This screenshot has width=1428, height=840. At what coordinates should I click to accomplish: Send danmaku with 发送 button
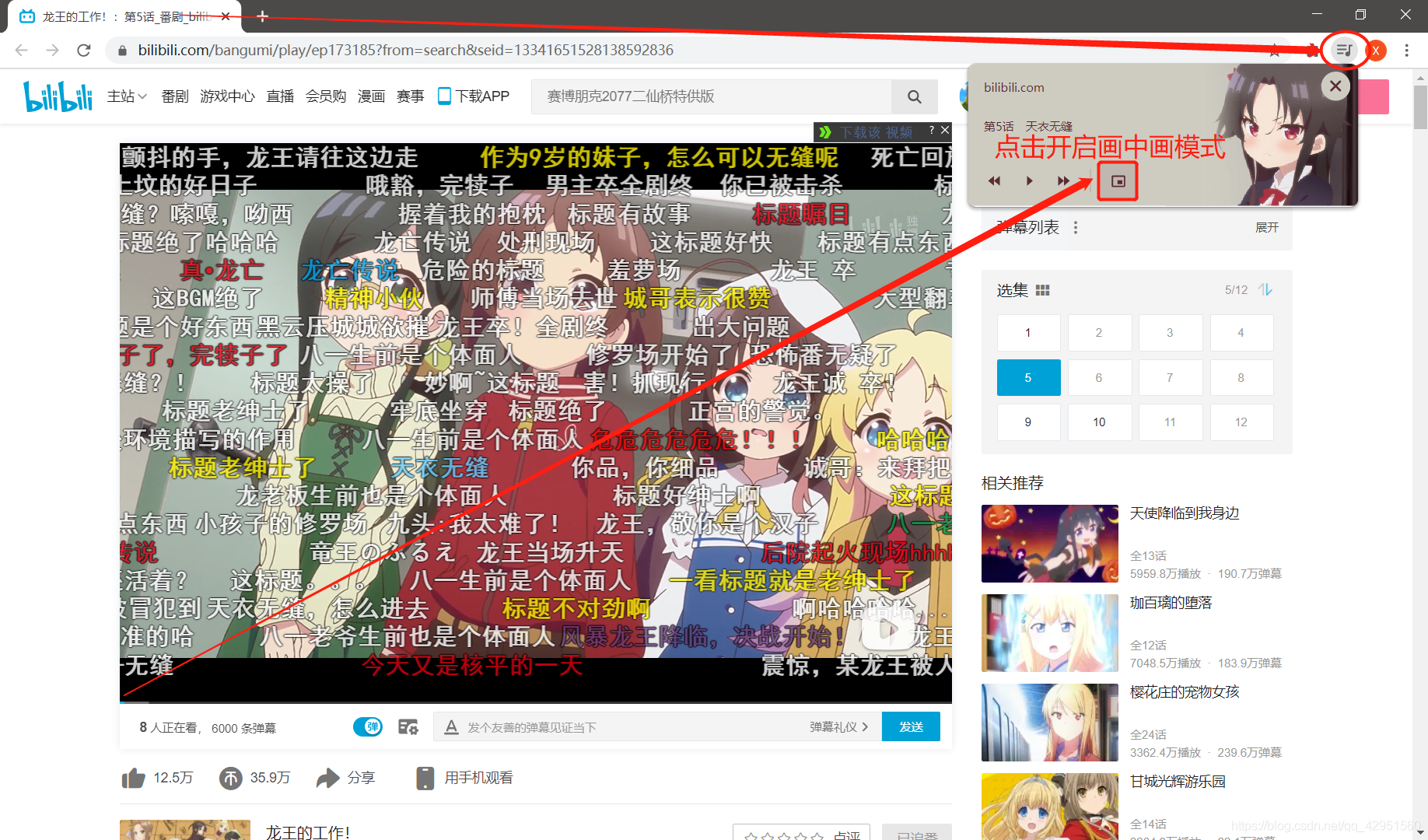(911, 727)
